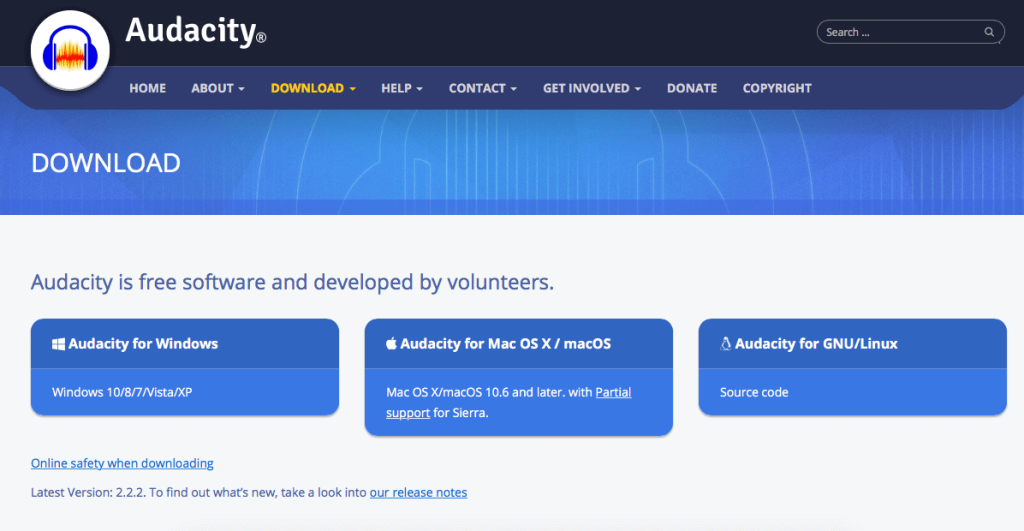Click the free software and volunteers heading
This screenshot has height=531, width=1024.
point(292,282)
